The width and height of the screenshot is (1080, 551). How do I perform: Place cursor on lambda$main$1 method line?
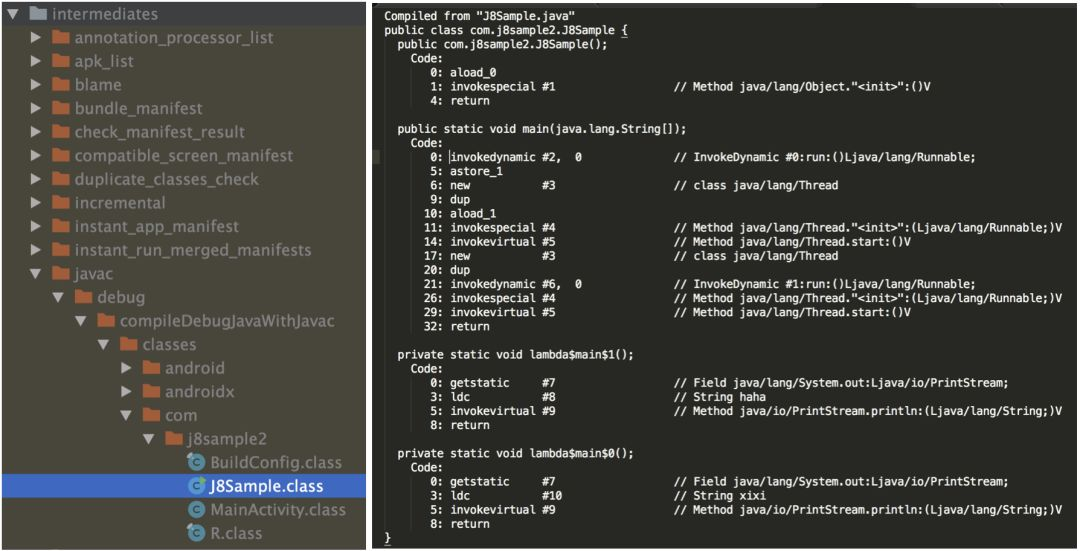pyautogui.click(x=515, y=355)
